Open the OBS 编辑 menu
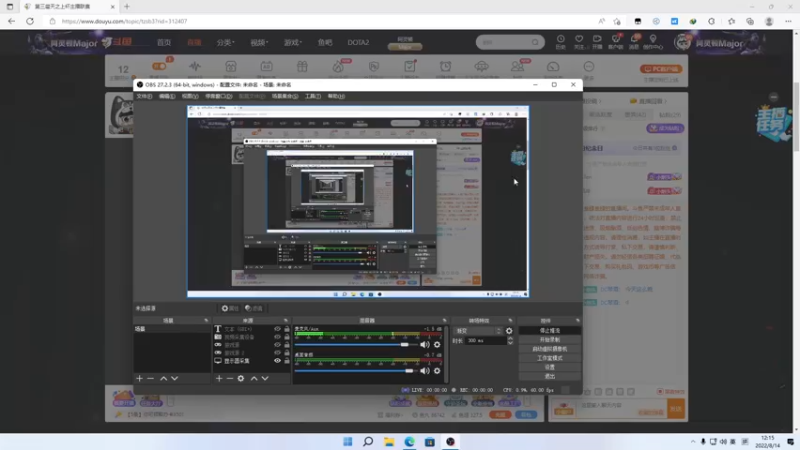 pyautogui.click(x=167, y=96)
